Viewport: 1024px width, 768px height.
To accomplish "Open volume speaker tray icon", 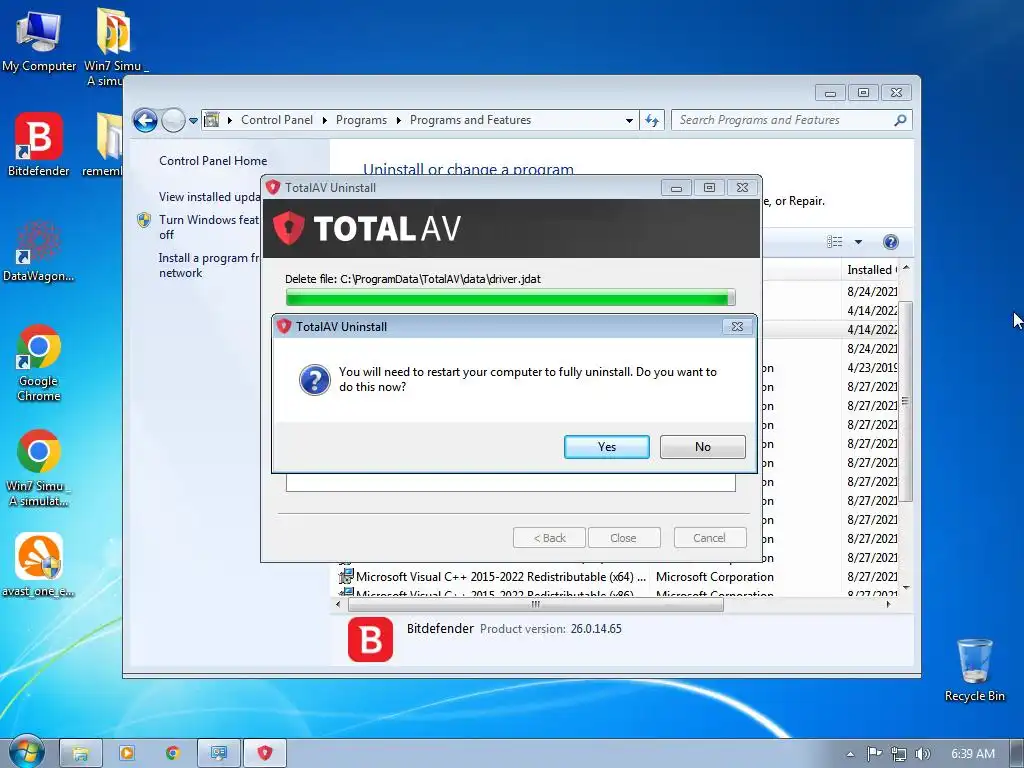I will click(922, 754).
